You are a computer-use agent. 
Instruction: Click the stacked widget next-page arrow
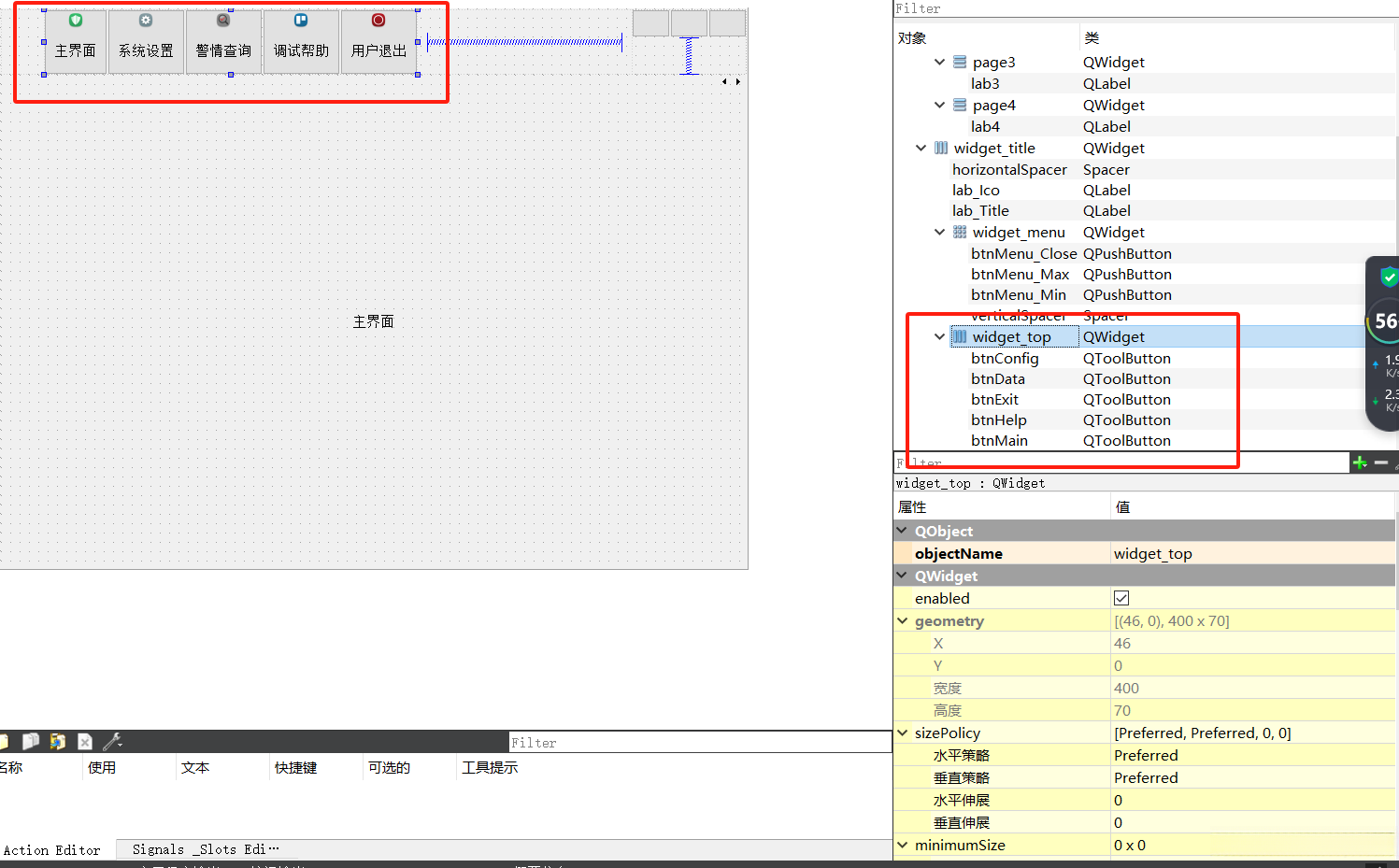click(738, 82)
